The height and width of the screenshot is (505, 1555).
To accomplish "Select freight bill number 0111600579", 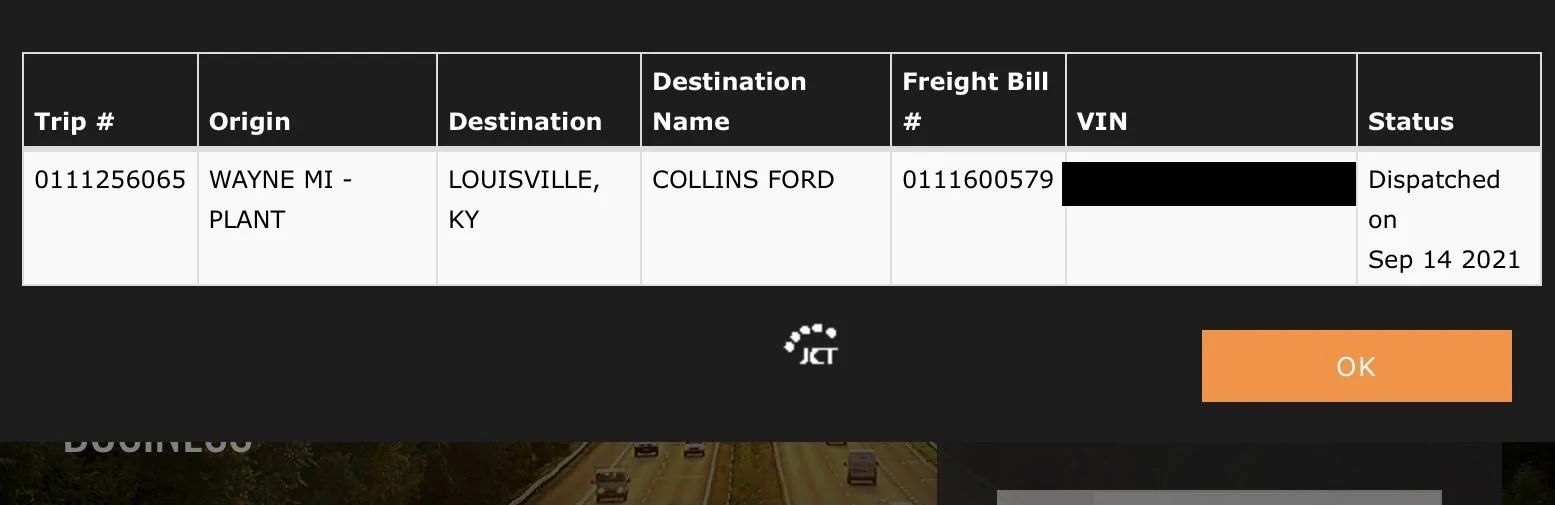I will click(x=978, y=180).
